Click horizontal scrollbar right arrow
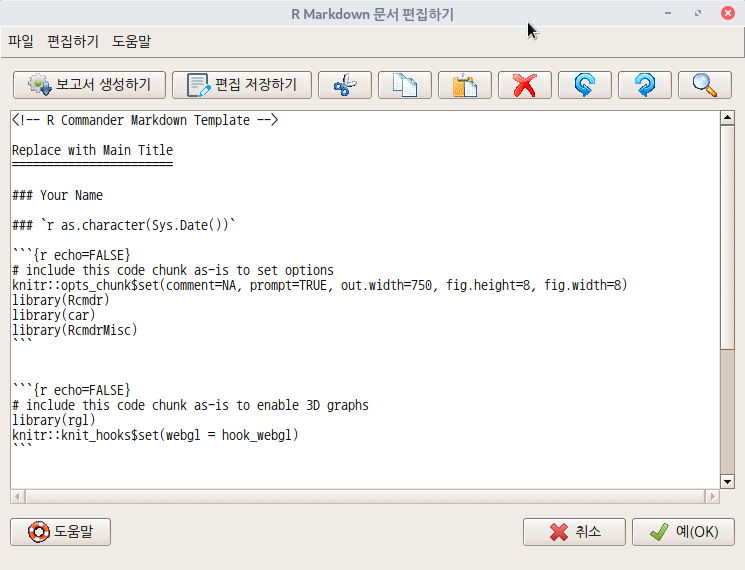Viewport: 745px width, 570px height. pos(712,497)
